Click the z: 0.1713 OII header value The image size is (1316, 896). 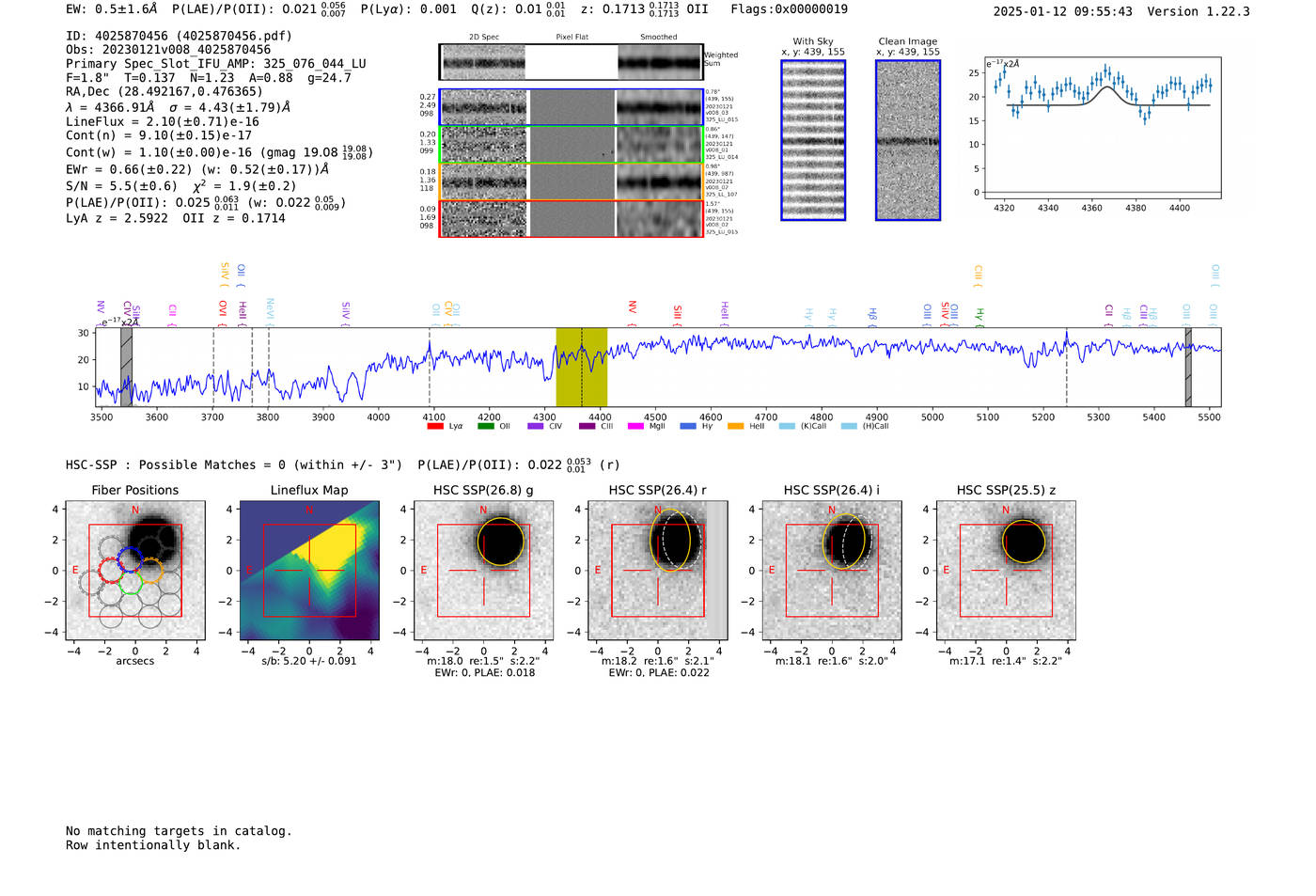point(645,9)
